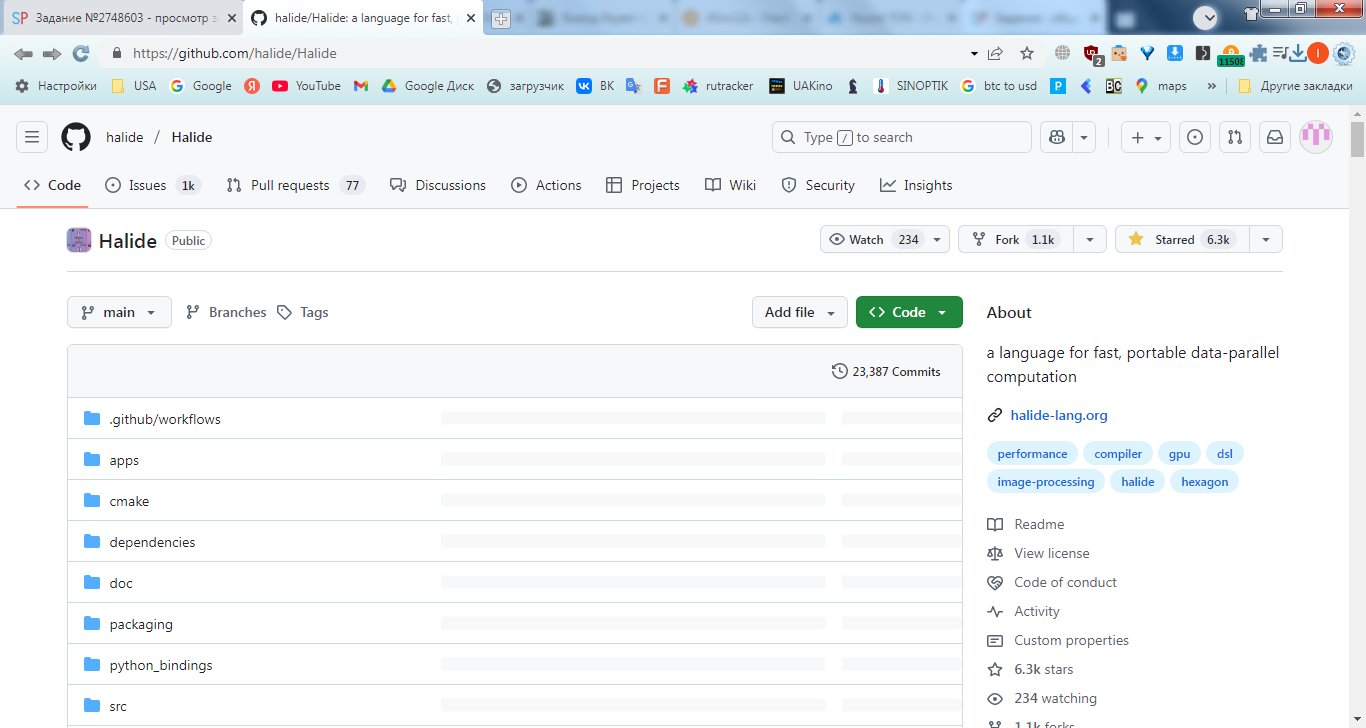Open the .github/workflows folder

click(x=165, y=419)
